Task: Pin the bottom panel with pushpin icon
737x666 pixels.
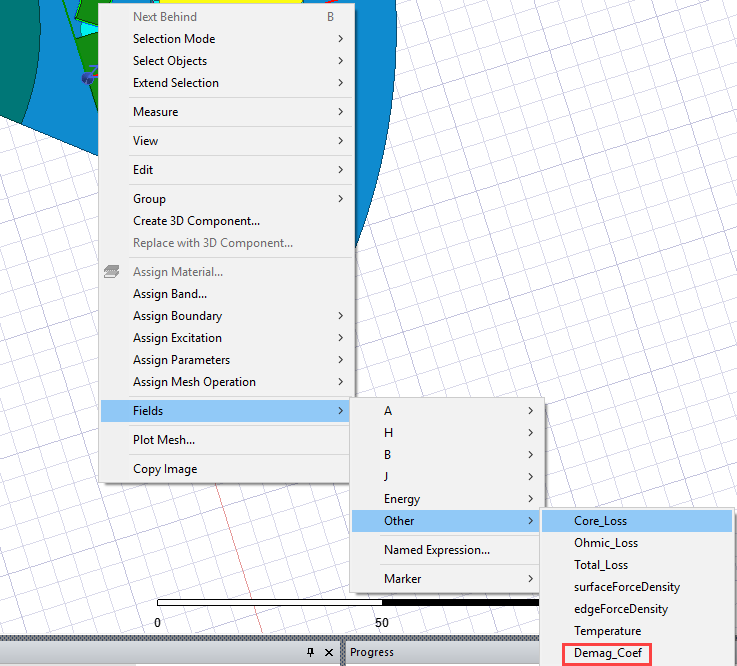Action: click(310, 652)
